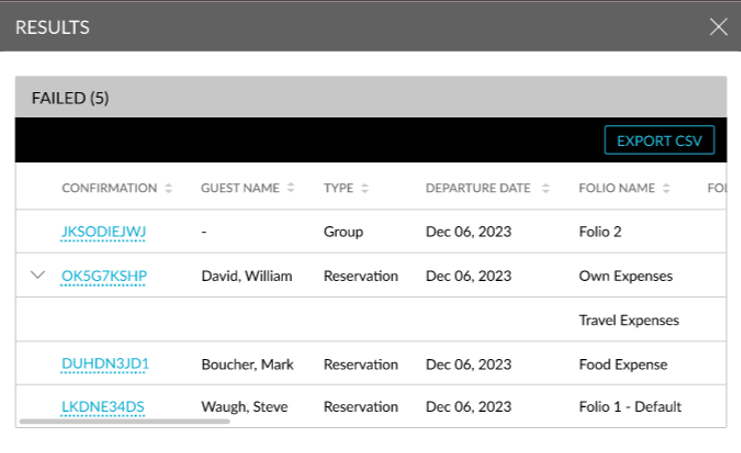Screen dimensions: 741x453
Task: Collapse the OK5G7KSHP row chevron
Action: pos(38,275)
